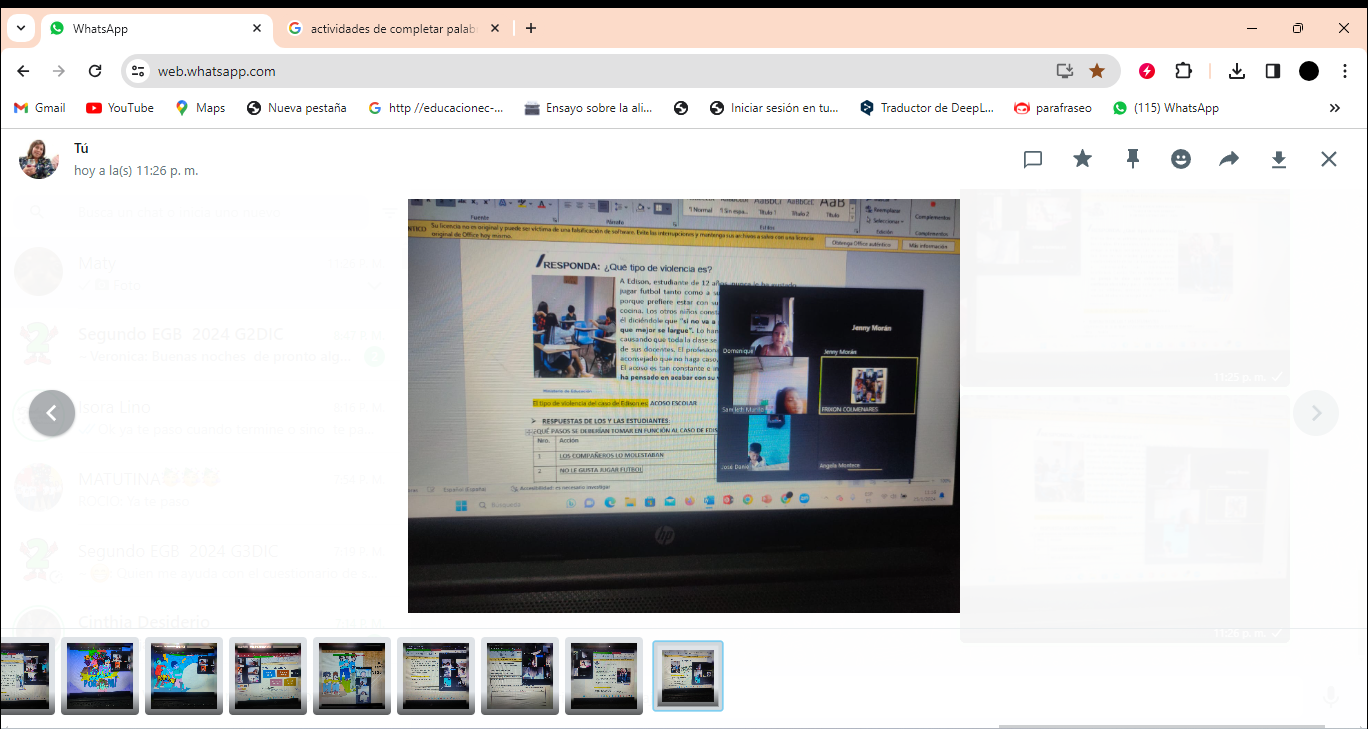Screen dimensions: 1368x729
Task: Pin this image message
Action: [x=1132, y=159]
